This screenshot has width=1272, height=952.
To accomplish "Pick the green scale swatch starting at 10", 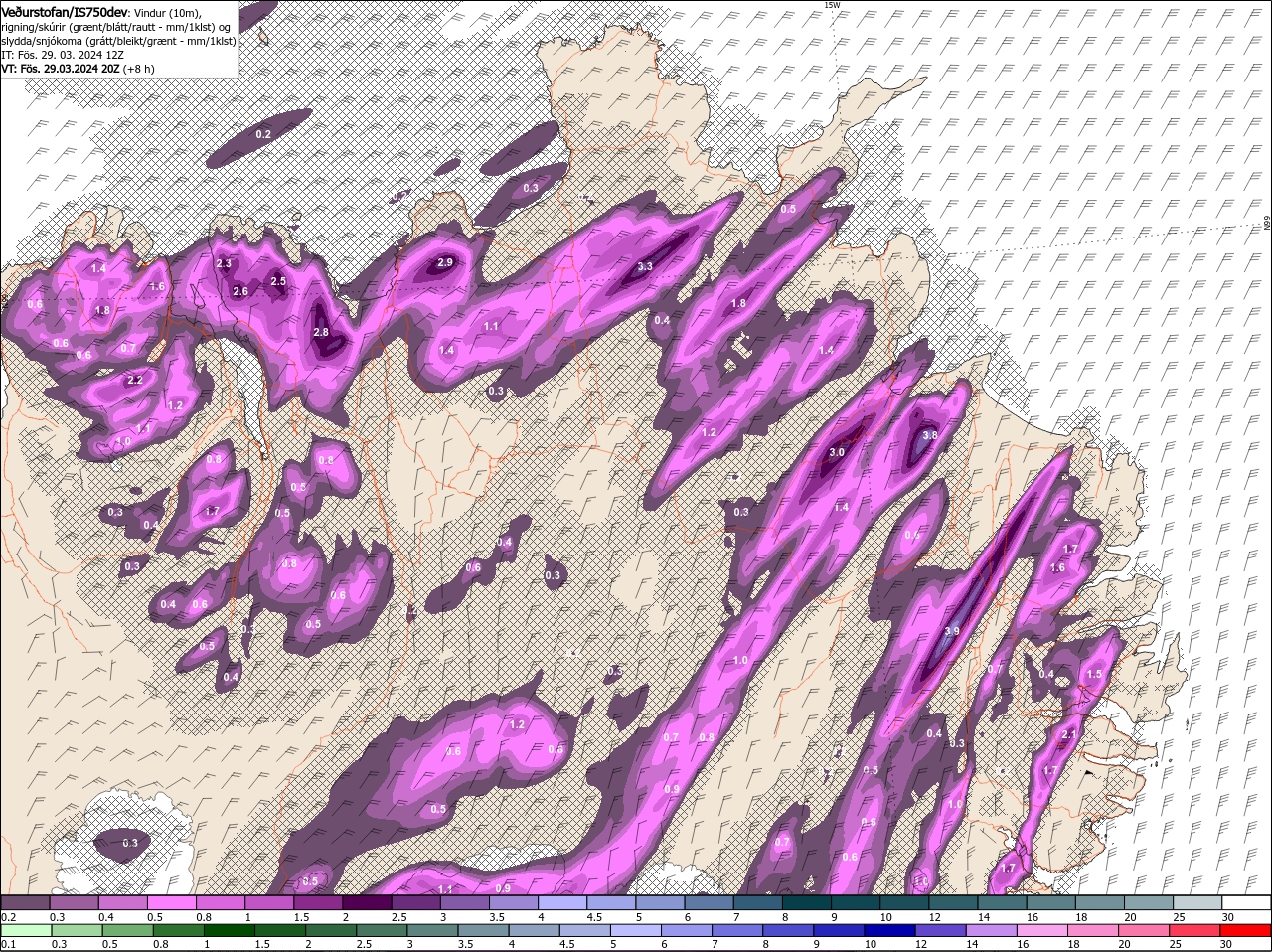I will tap(891, 930).
